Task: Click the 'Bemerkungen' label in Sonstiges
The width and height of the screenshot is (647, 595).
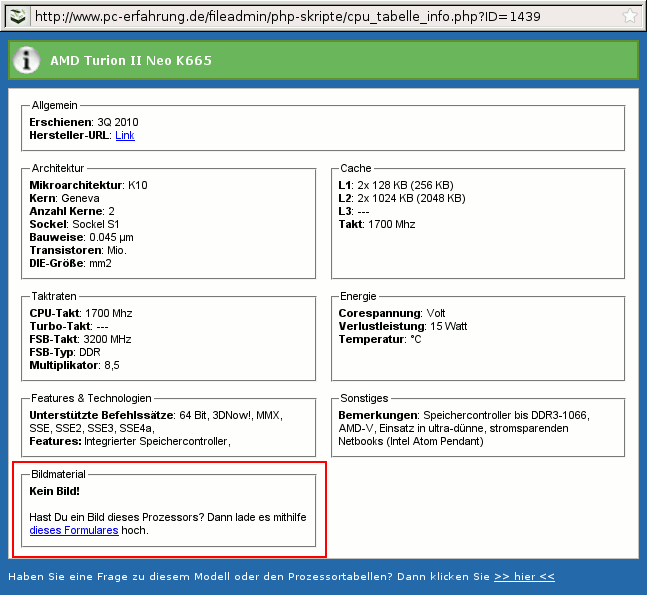Action: coord(377,414)
